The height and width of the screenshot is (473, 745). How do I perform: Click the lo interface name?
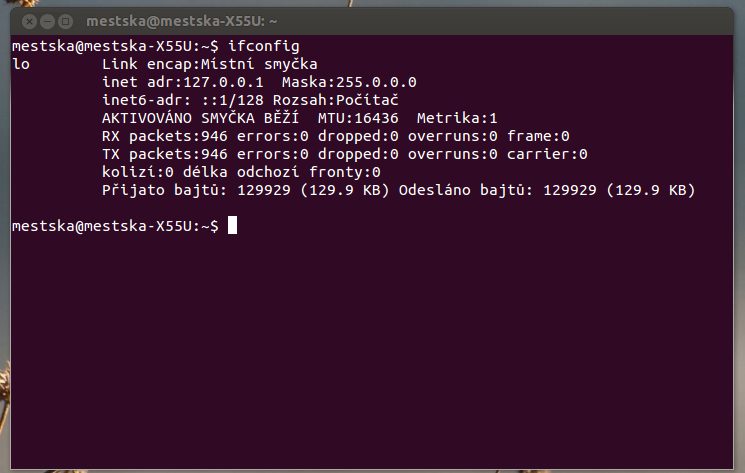[21, 64]
